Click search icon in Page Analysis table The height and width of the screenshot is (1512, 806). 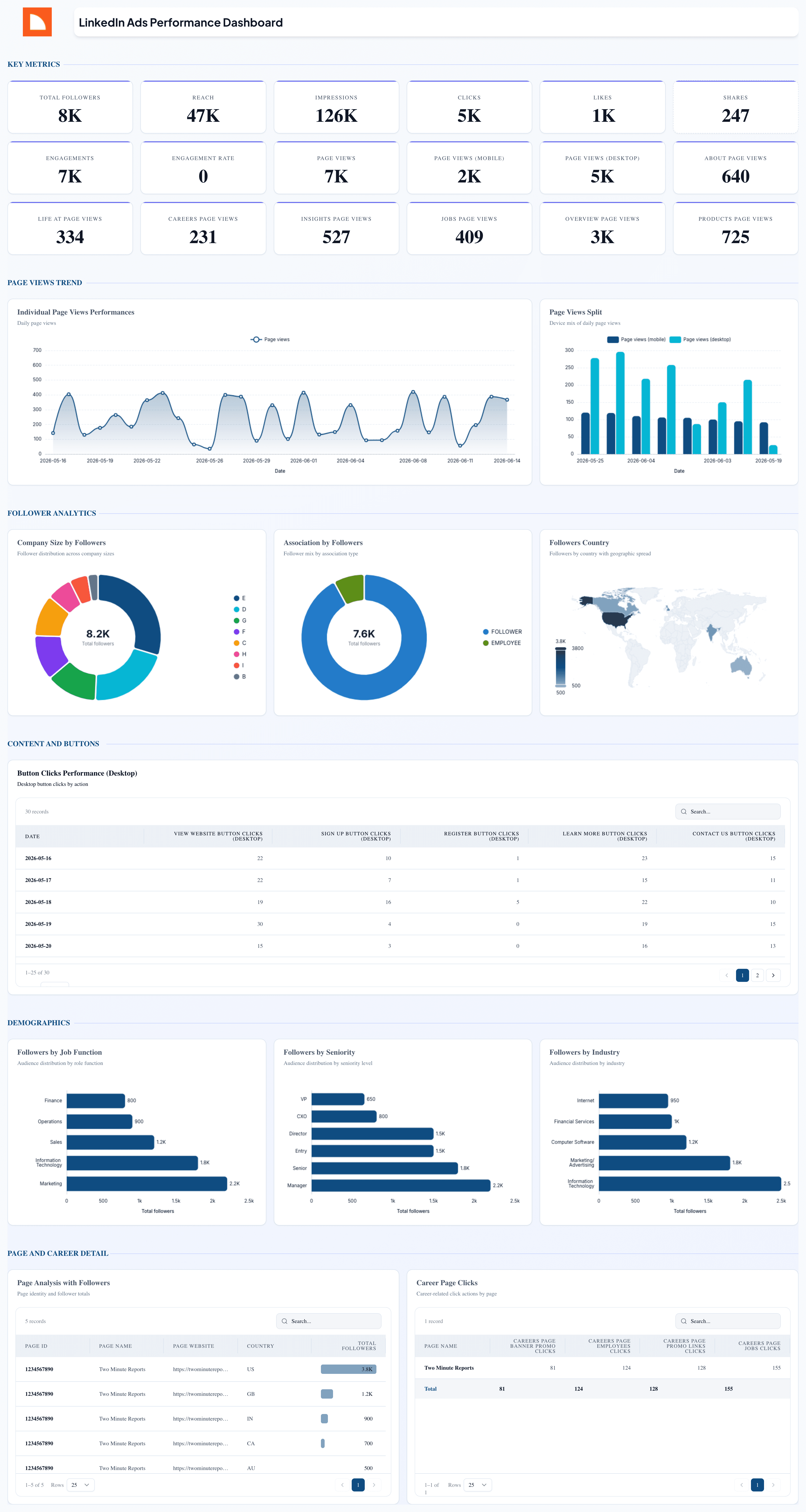(x=285, y=1321)
